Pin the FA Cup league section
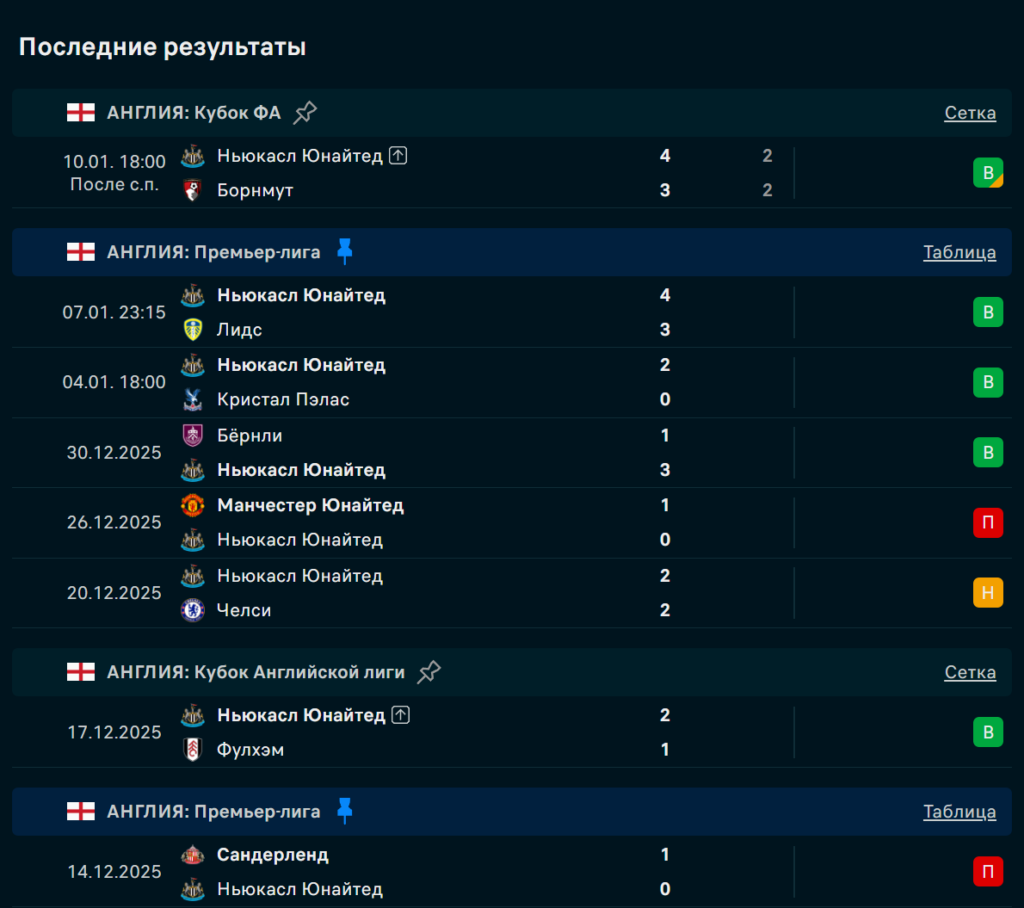Viewport: 1024px width, 908px height. pos(305,112)
